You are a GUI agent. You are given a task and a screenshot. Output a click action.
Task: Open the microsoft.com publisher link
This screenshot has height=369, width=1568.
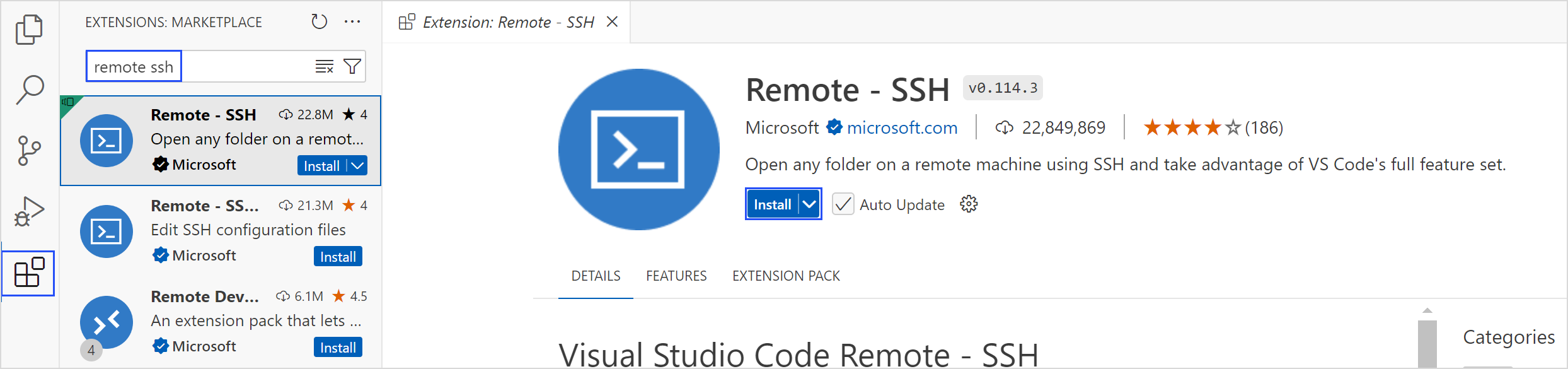[902, 128]
